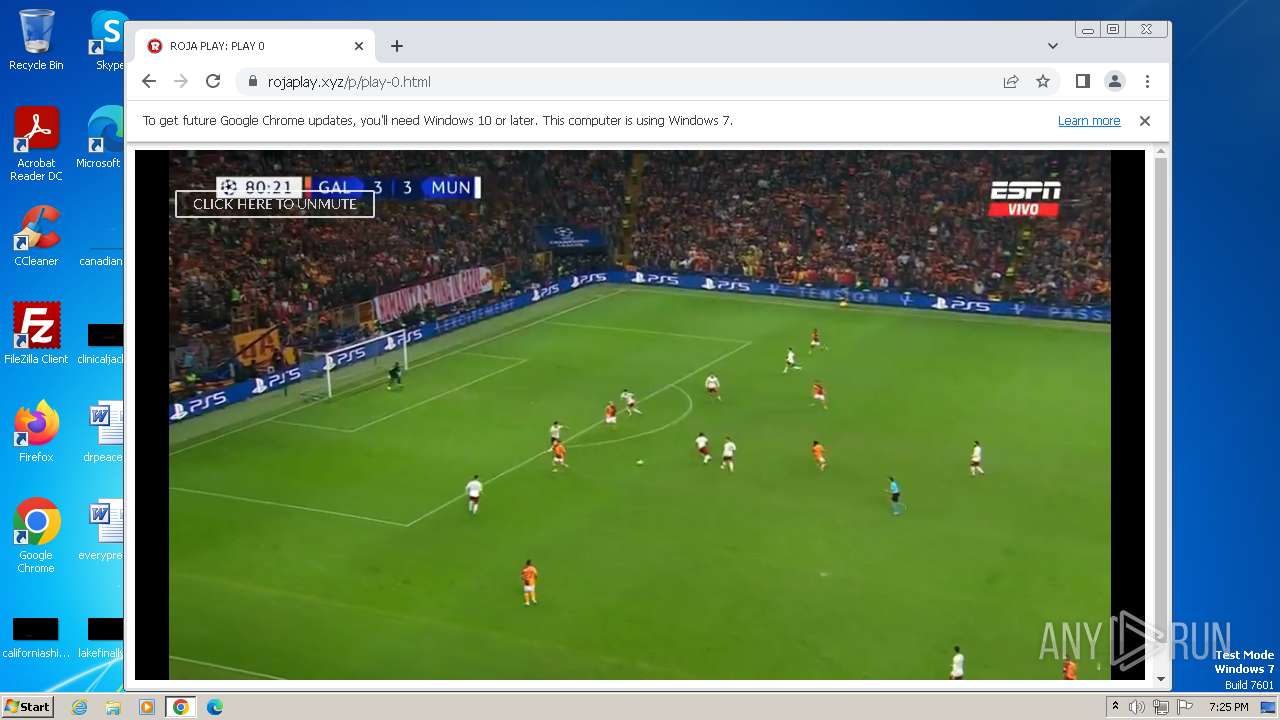
Task: Click the lock icon in address bar
Action: [x=252, y=82]
